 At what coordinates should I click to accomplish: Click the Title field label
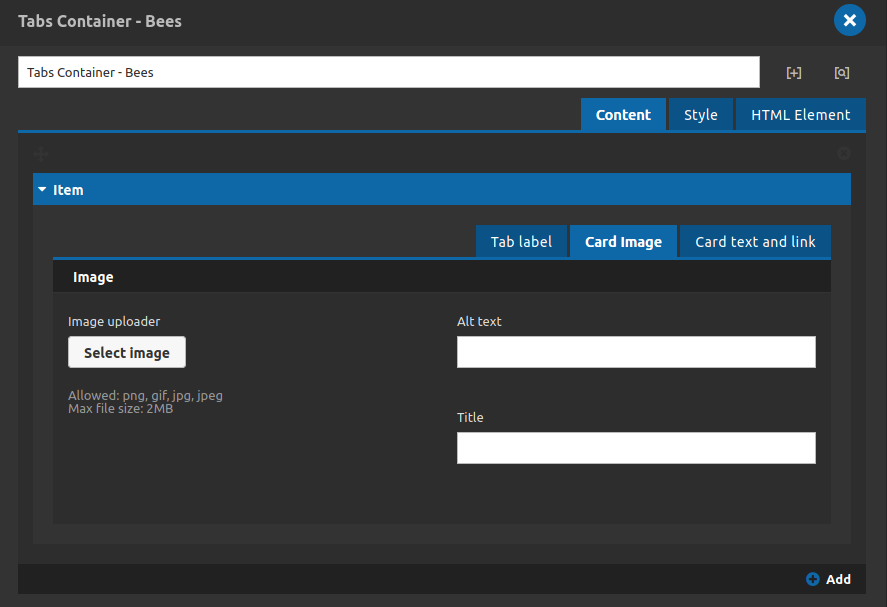pyautogui.click(x=470, y=417)
